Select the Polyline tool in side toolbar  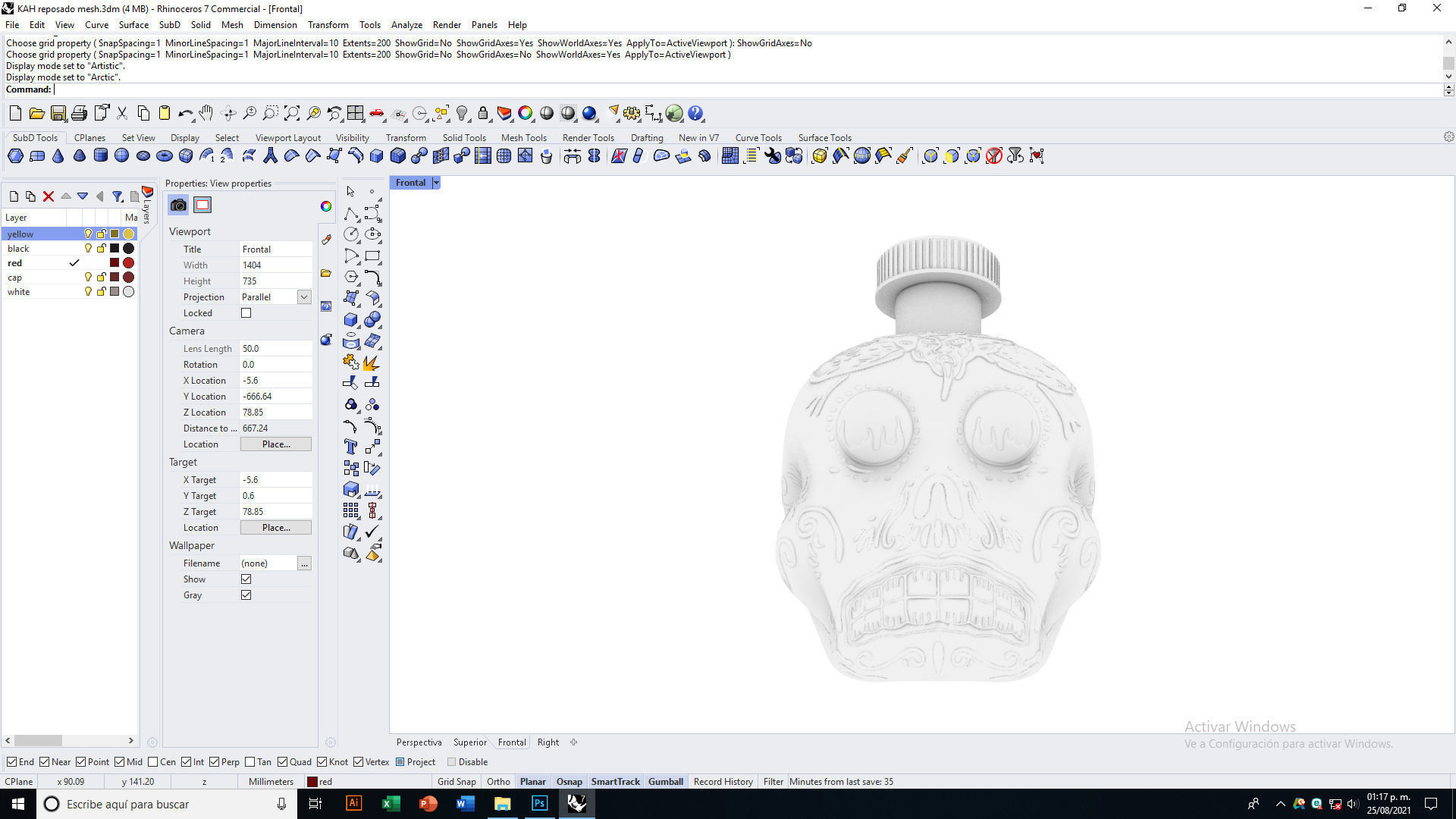[x=350, y=213]
